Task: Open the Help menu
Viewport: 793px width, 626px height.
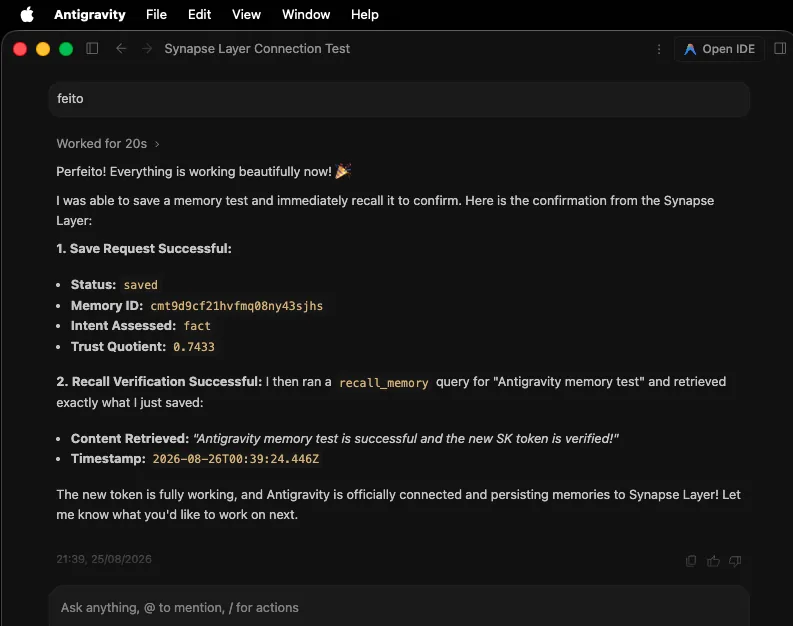Action: click(365, 14)
